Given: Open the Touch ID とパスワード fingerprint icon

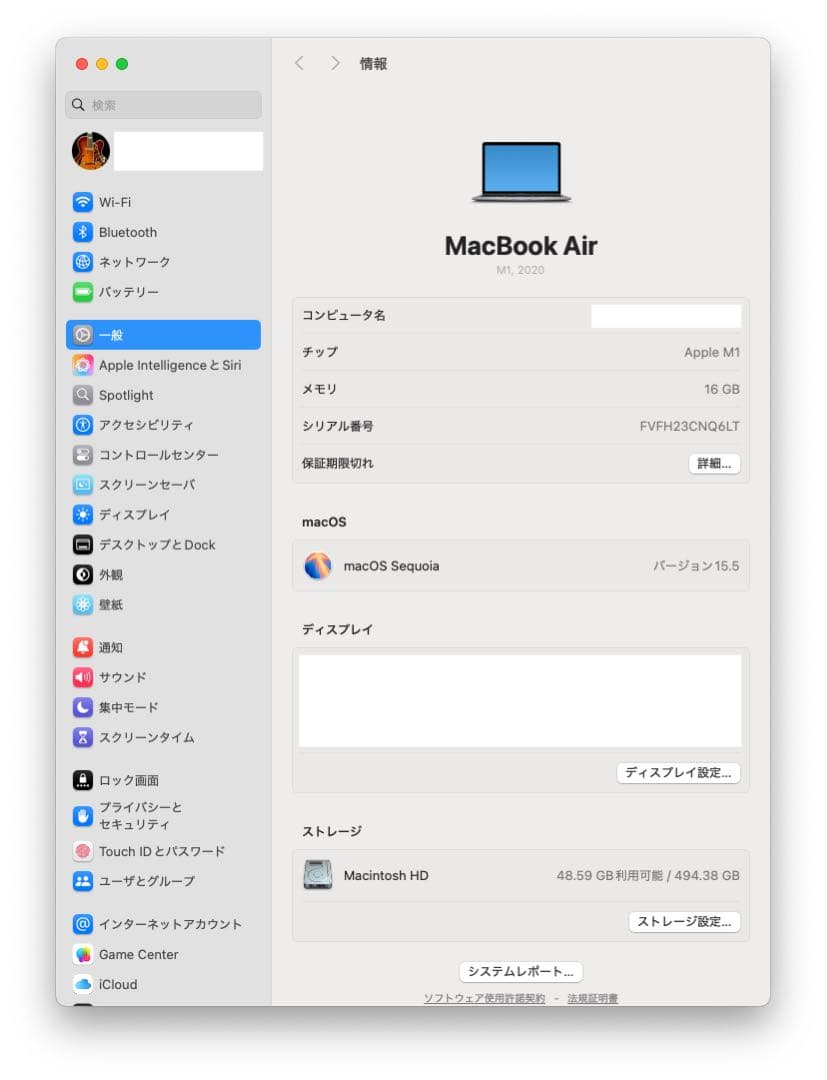Looking at the screenshot, I should coord(83,851).
